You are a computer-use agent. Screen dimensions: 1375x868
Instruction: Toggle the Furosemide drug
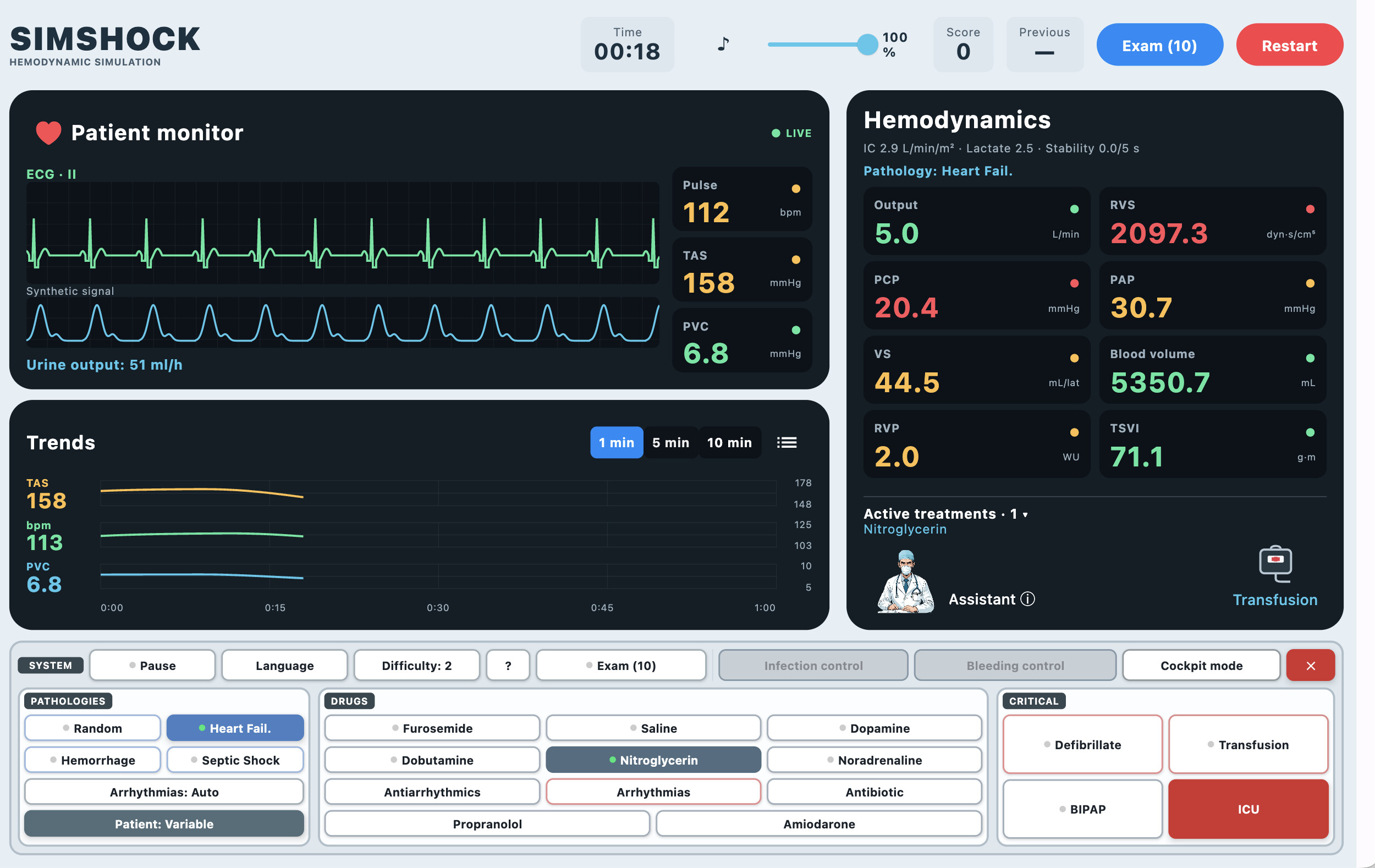(432, 728)
